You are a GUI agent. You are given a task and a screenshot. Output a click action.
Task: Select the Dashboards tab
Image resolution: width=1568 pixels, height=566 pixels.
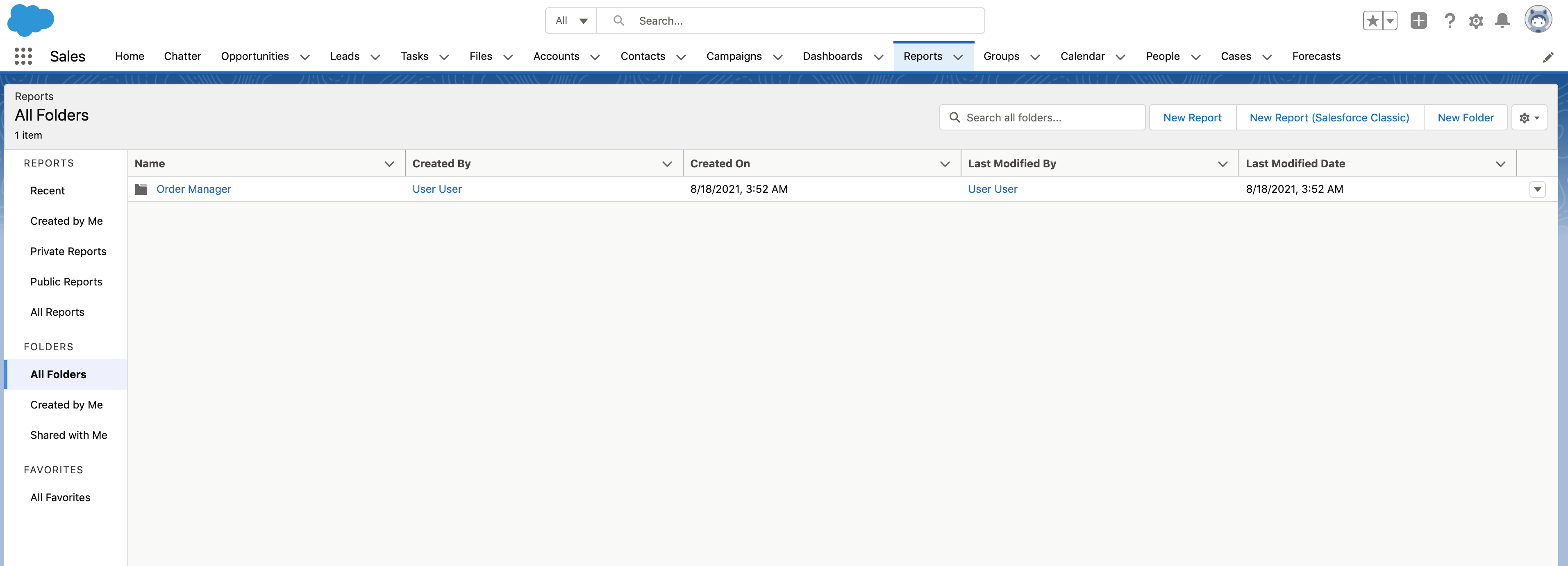[833, 56]
